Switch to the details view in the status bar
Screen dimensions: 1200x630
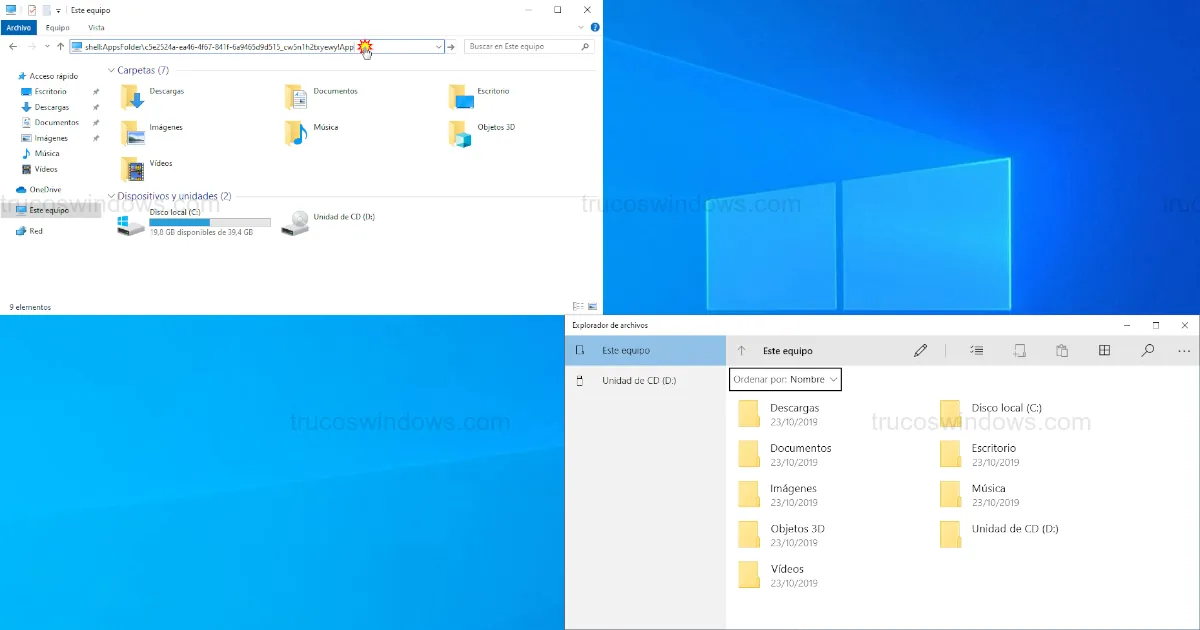(x=578, y=306)
